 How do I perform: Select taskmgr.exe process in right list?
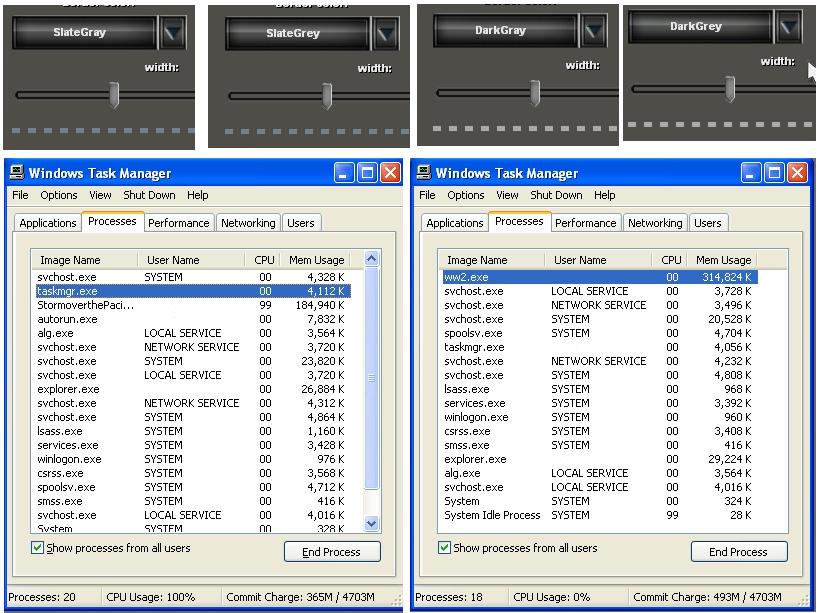pos(600,347)
